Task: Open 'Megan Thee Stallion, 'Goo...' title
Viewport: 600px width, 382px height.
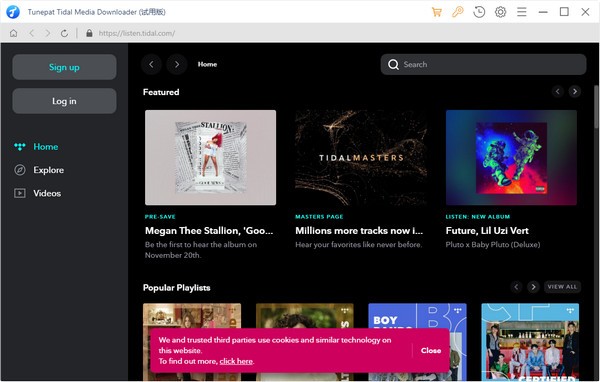Action: click(x=209, y=230)
